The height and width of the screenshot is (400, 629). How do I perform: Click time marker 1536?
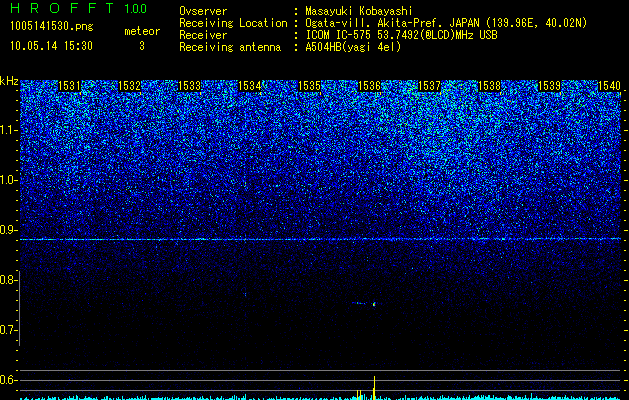[x=369, y=85]
